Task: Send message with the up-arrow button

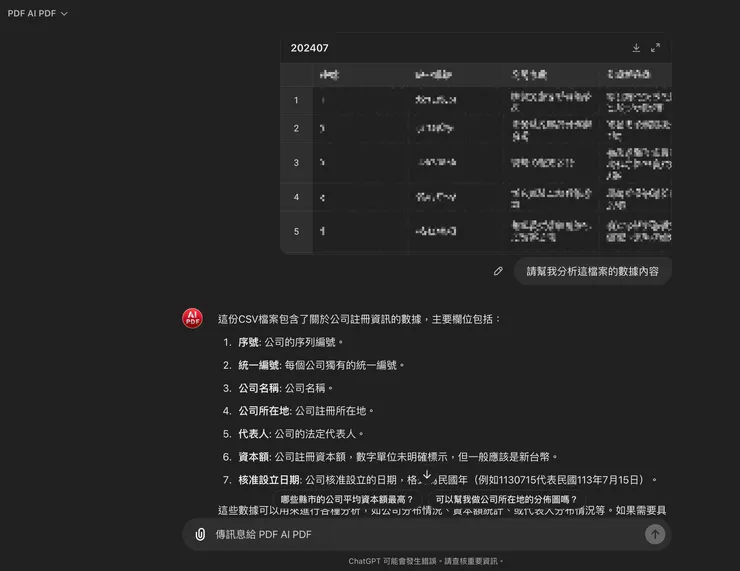Action: tap(655, 534)
